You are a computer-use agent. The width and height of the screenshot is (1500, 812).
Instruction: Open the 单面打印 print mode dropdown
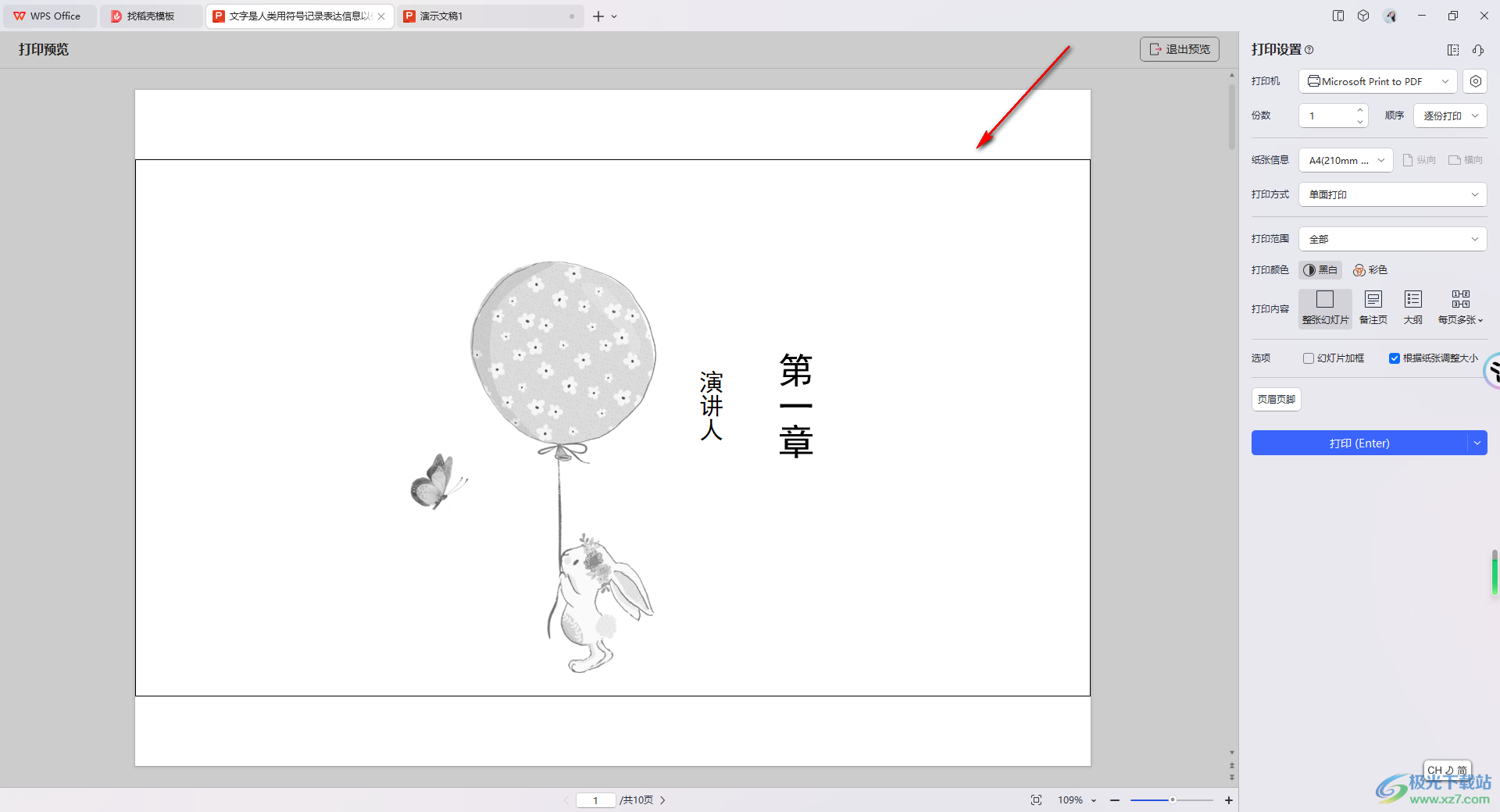click(x=1393, y=194)
